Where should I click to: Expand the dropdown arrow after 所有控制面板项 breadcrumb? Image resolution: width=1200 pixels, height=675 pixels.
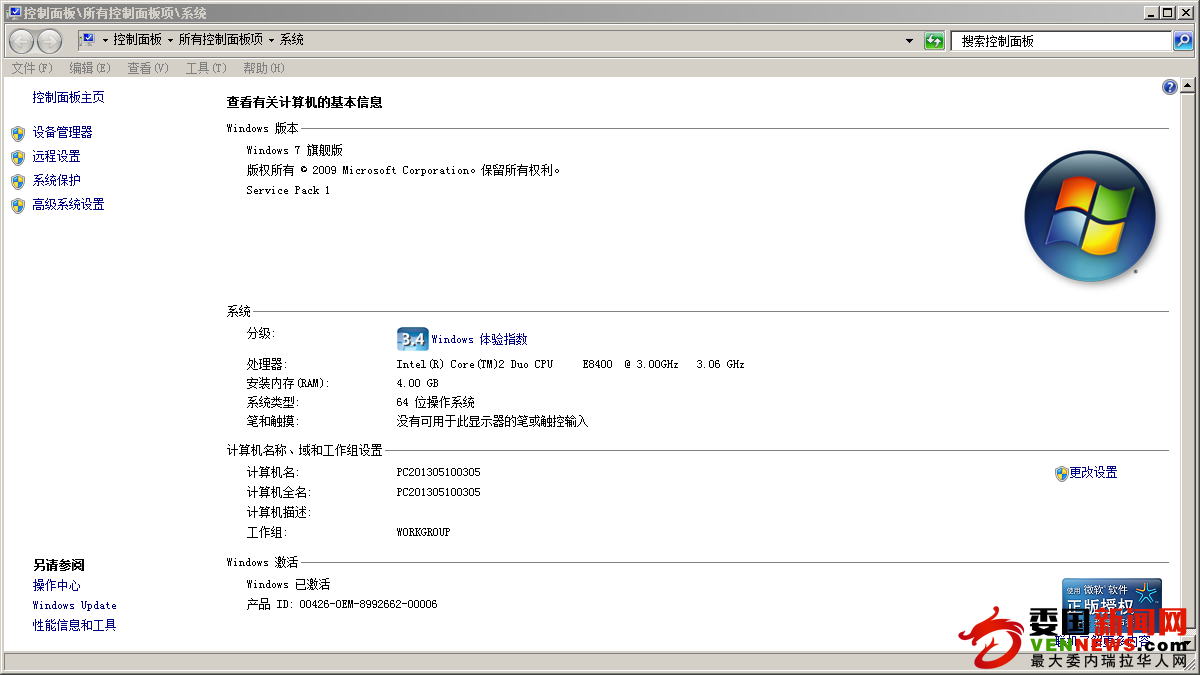click(x=271, y=40)
